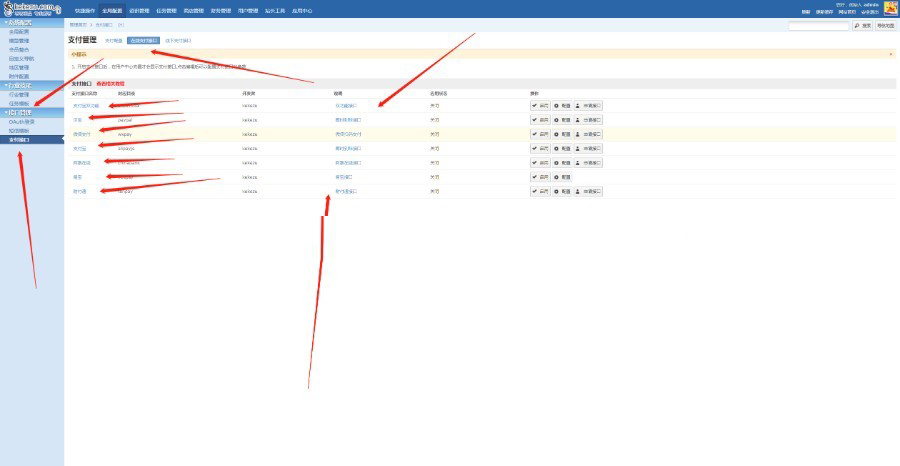
Task: Open the description link in paypal row
Action: pyautogui.click(x=348, y=120)
